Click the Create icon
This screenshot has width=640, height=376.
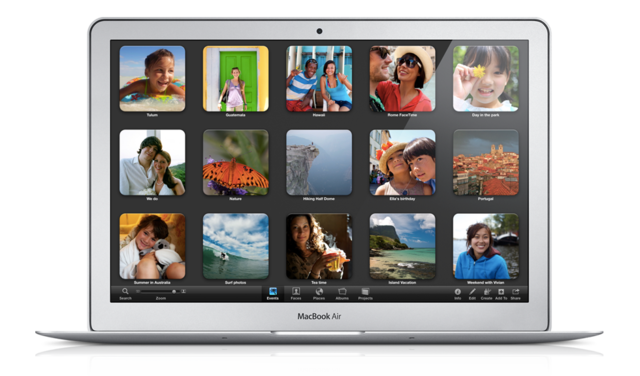point(487,292)
